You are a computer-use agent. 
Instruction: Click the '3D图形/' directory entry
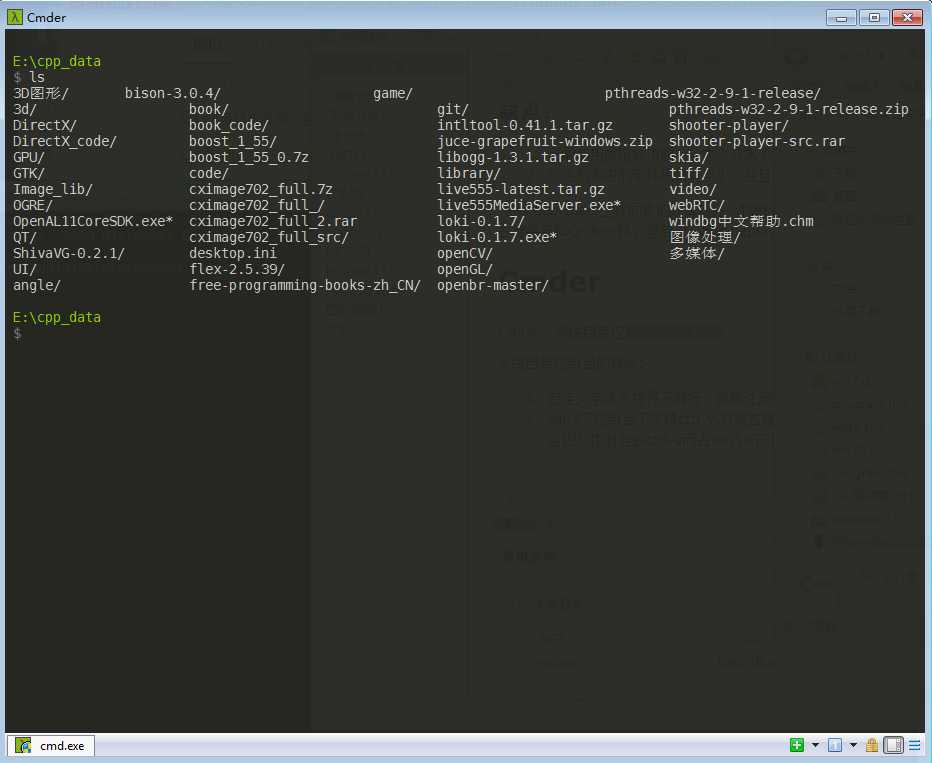(x=41, y=93)
